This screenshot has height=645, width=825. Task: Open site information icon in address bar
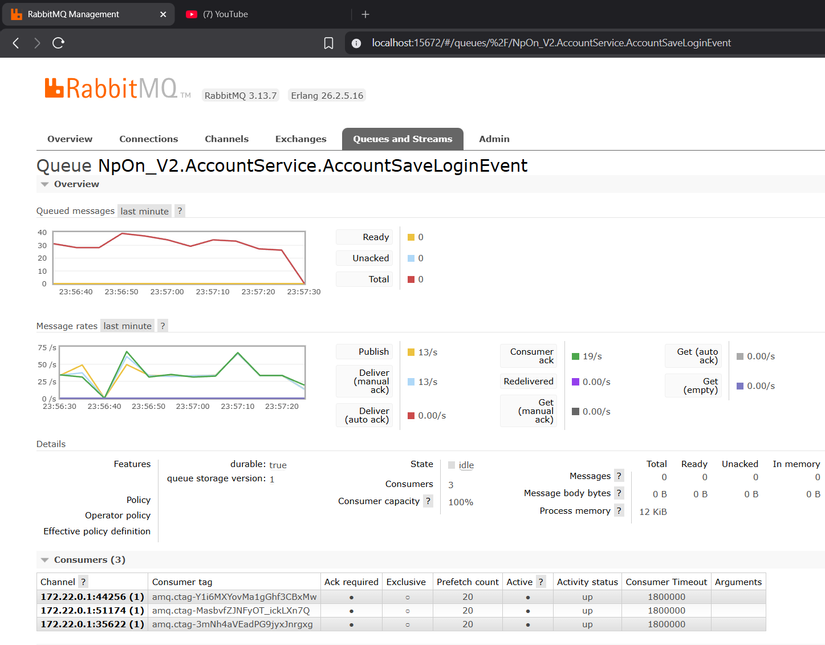pyautogui.click(x=357, y=43)
